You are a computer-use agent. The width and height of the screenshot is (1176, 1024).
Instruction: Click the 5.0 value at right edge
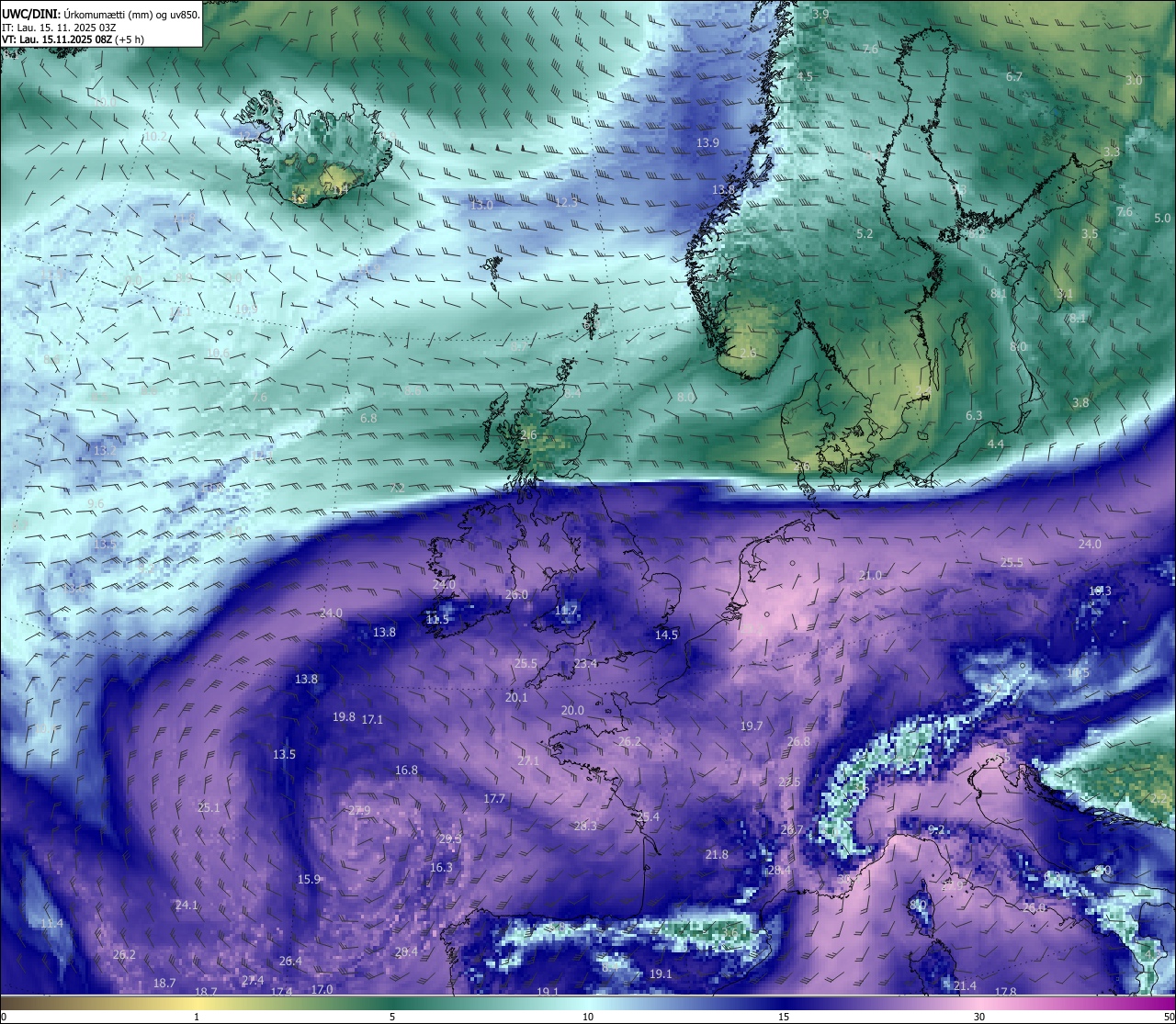(x=1162, y=218)
